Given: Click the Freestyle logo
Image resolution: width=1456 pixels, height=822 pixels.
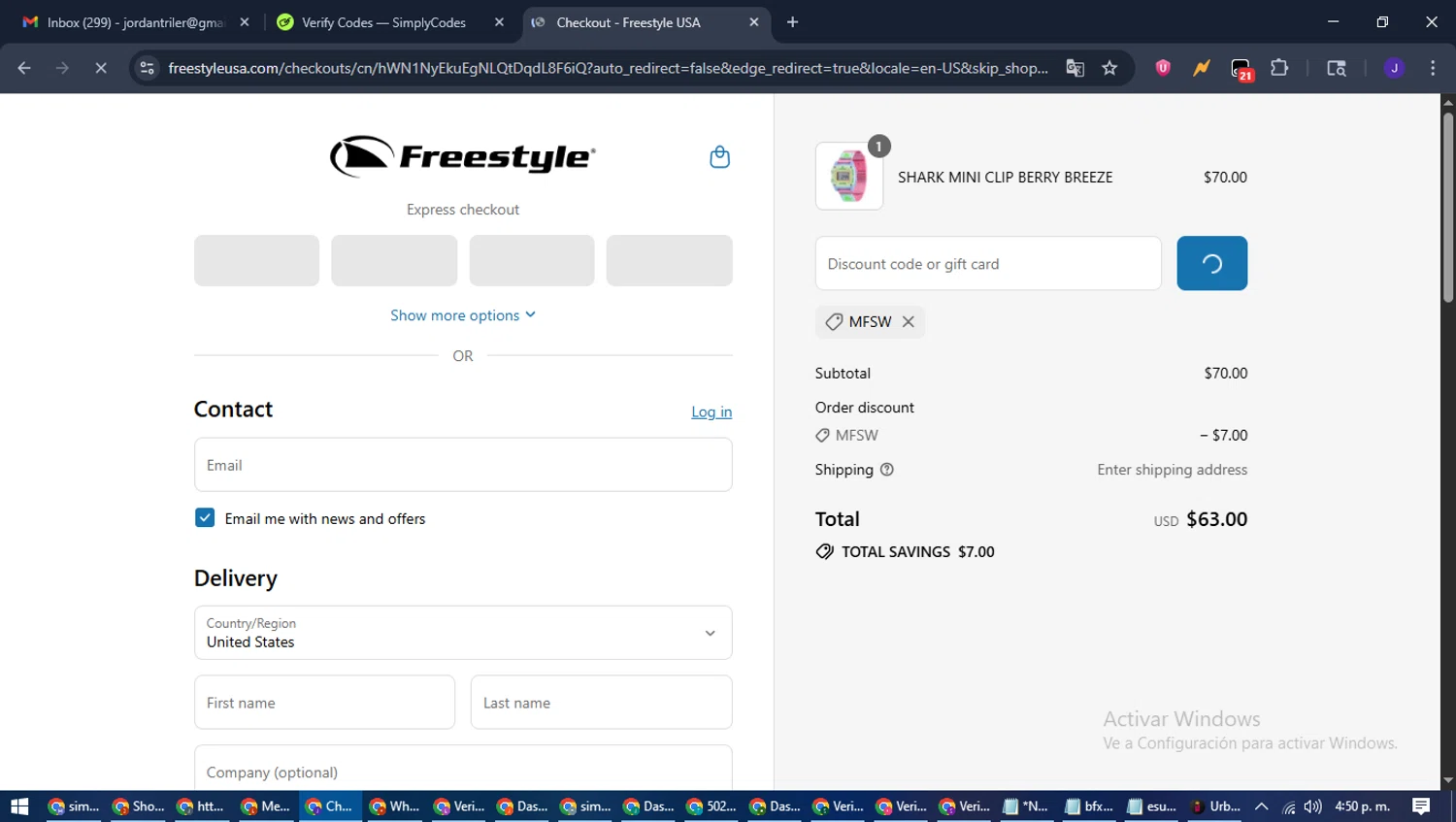Looking at the screenshot, I should [463, 156].
